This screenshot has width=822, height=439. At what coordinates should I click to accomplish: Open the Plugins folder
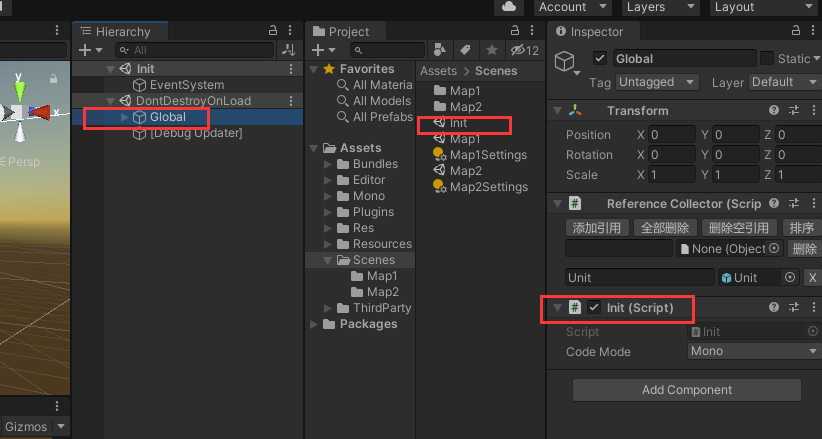[x=365, y=212]
